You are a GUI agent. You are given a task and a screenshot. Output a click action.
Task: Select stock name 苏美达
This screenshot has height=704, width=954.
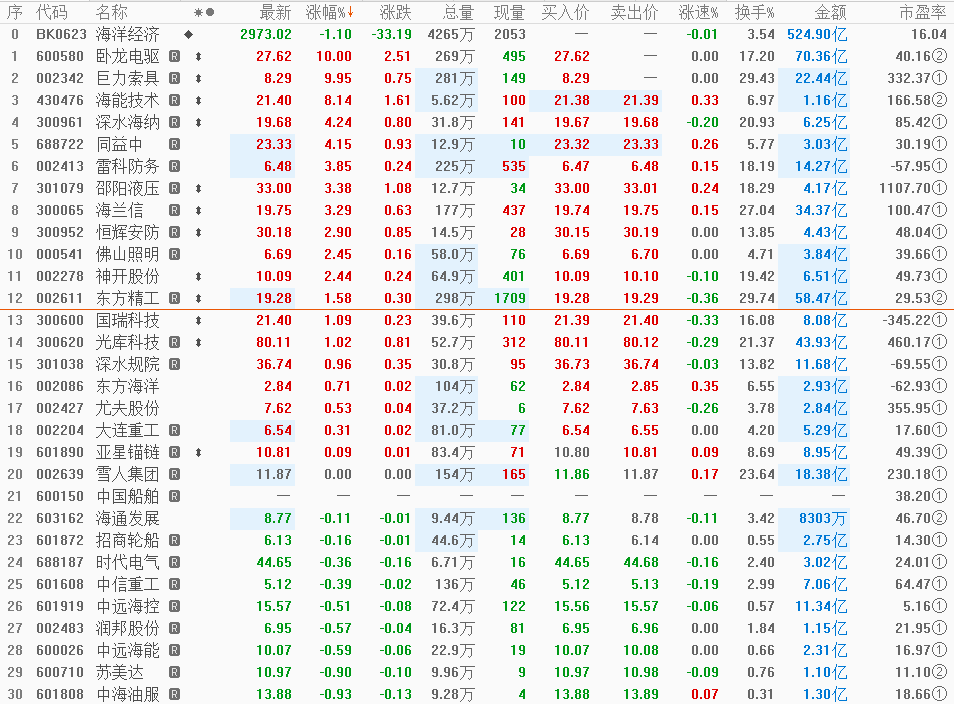click(119, 672)
